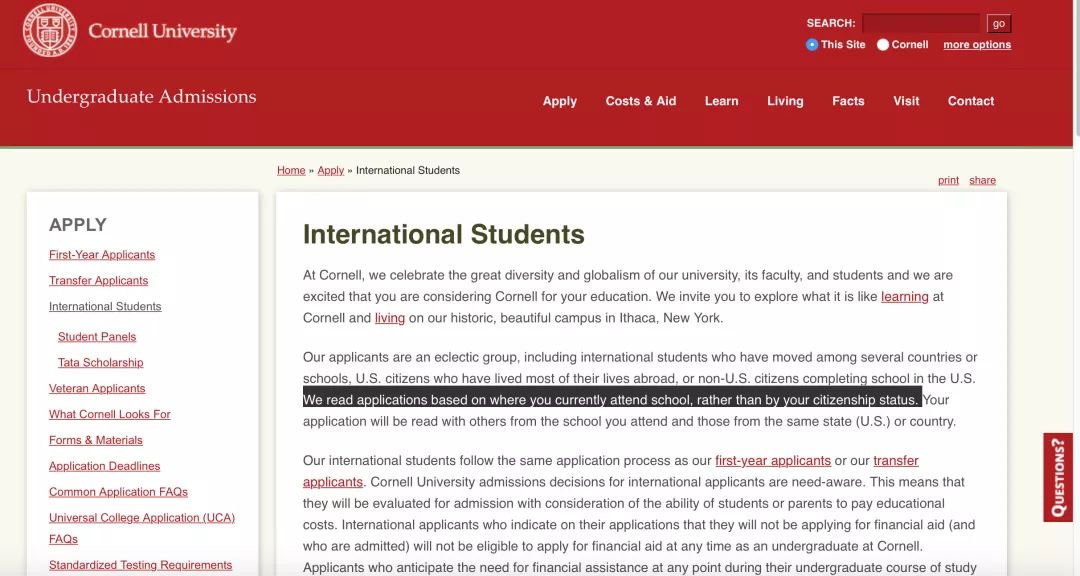This screenshot has height=576, width=1080.
Task: Click the print link
Action: [x=948, y=180]
